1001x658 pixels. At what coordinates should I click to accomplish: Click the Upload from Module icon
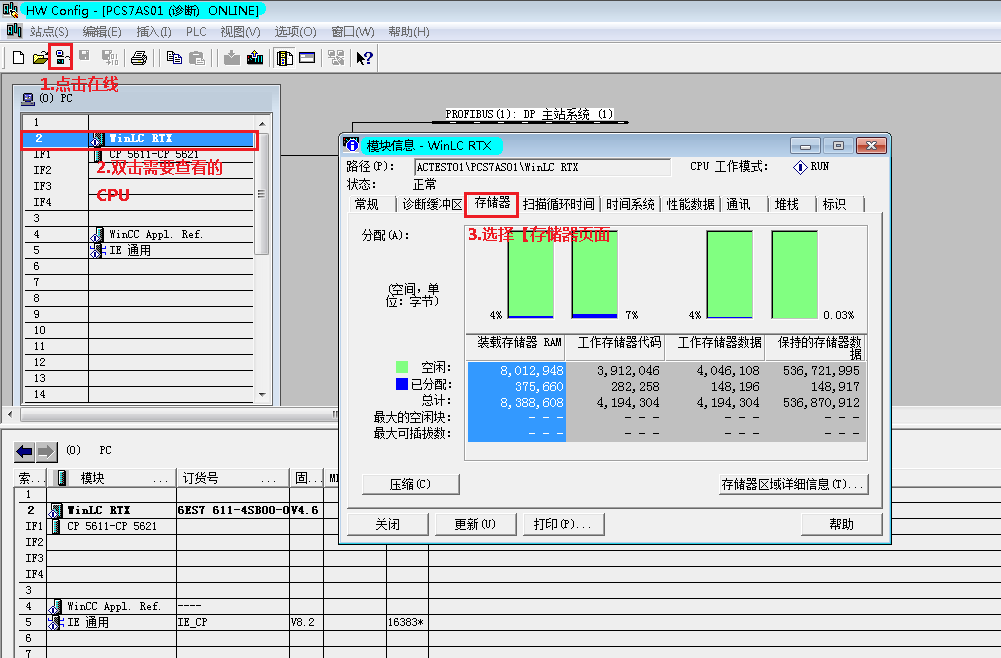pyautogui.click(x=255, y=58)
